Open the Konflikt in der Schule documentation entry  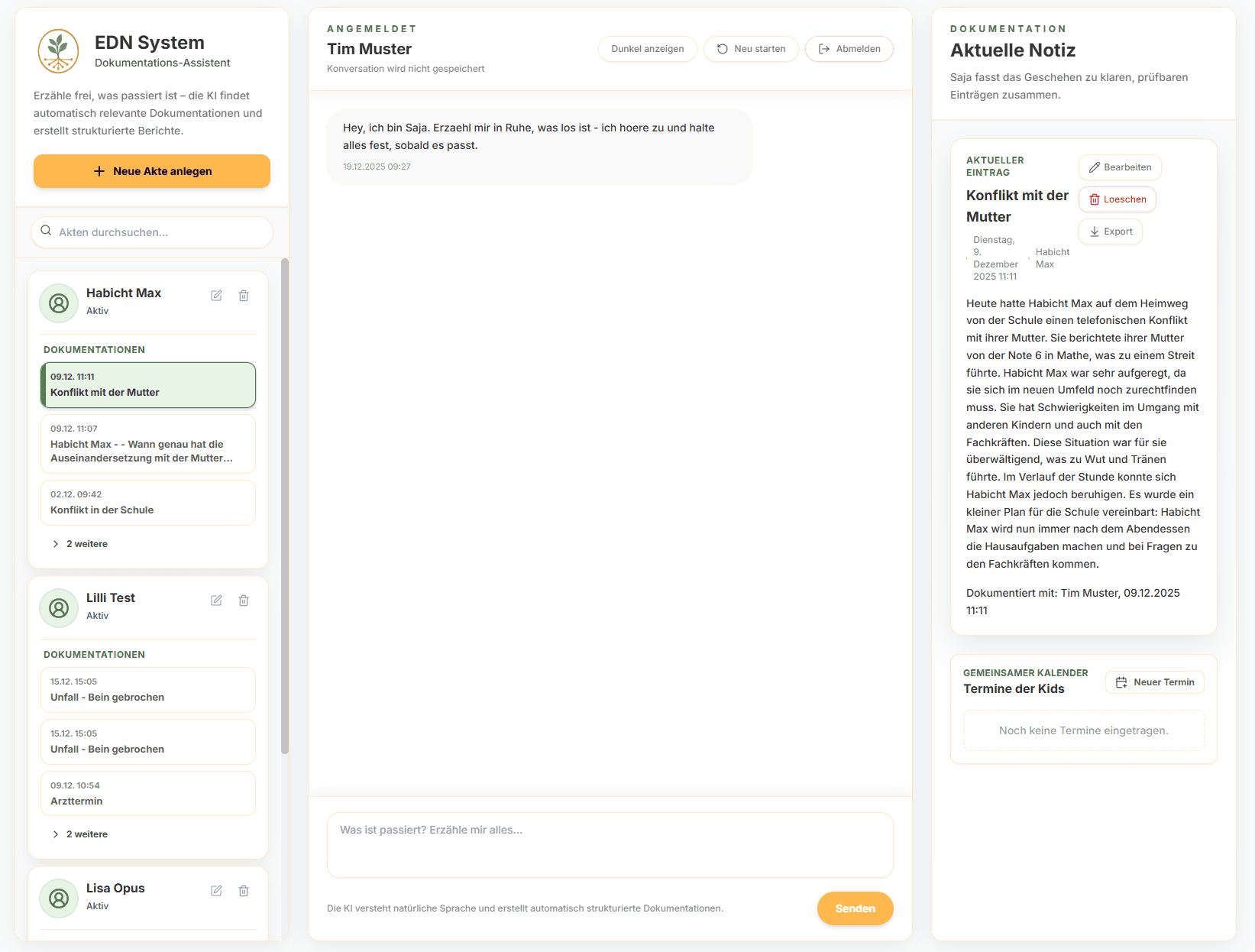click(147, 502)
